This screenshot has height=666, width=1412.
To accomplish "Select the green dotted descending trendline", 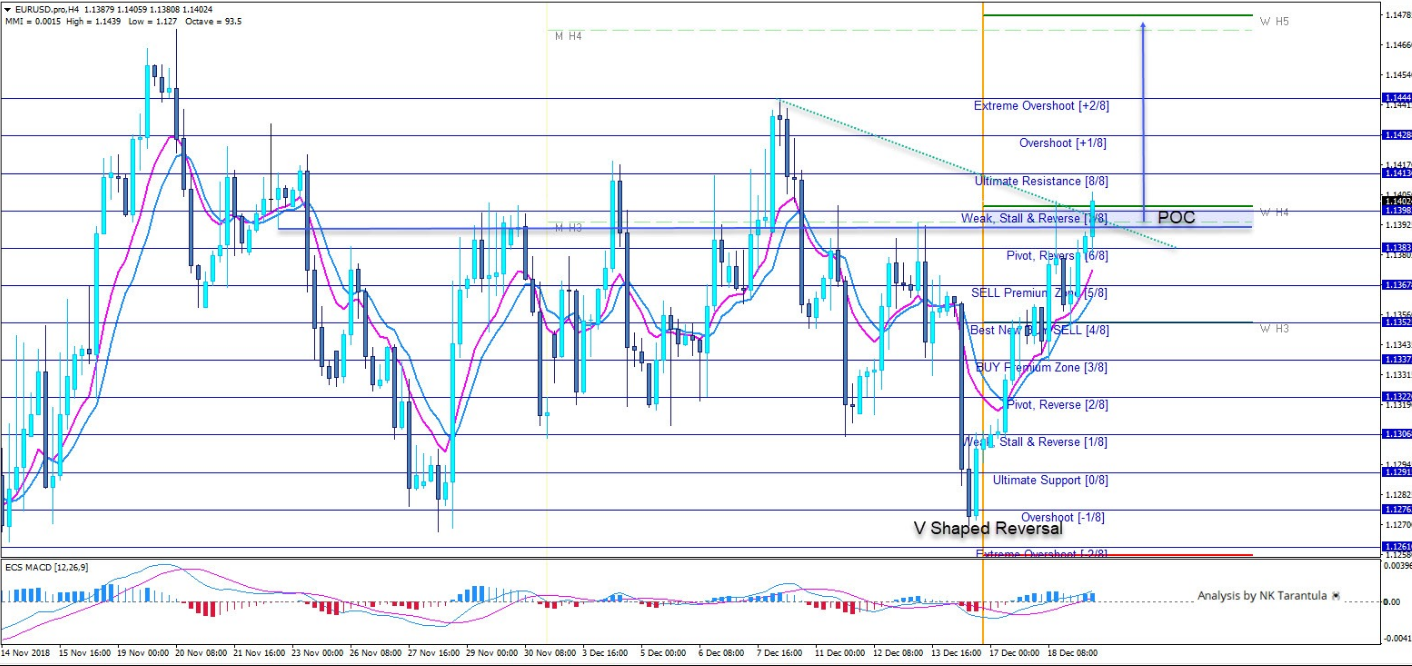I will [978, 174].
